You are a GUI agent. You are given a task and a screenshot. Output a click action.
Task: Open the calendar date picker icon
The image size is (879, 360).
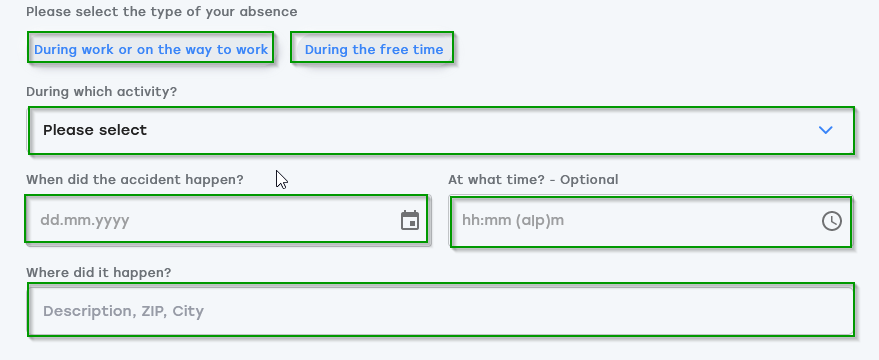[x=410, y=220]
